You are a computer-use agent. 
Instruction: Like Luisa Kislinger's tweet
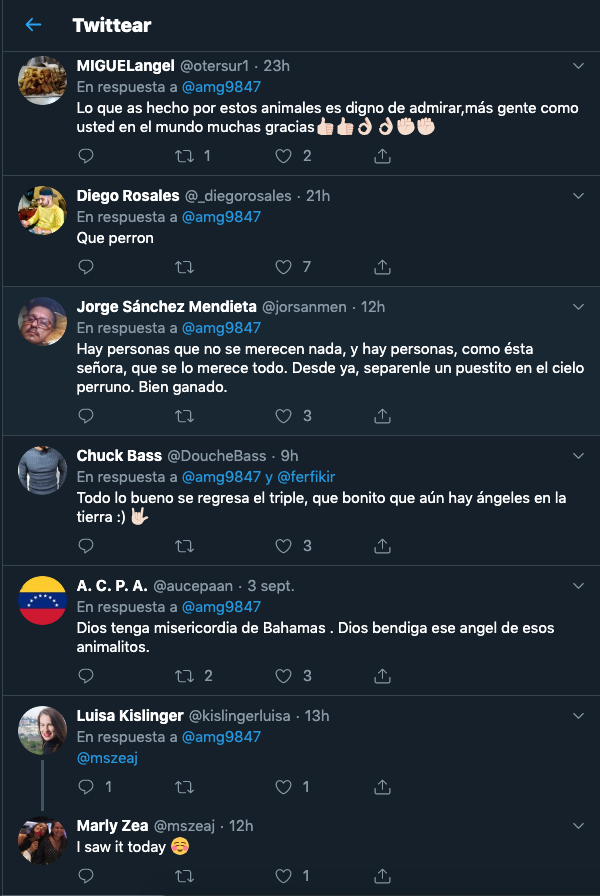[283, 787]
